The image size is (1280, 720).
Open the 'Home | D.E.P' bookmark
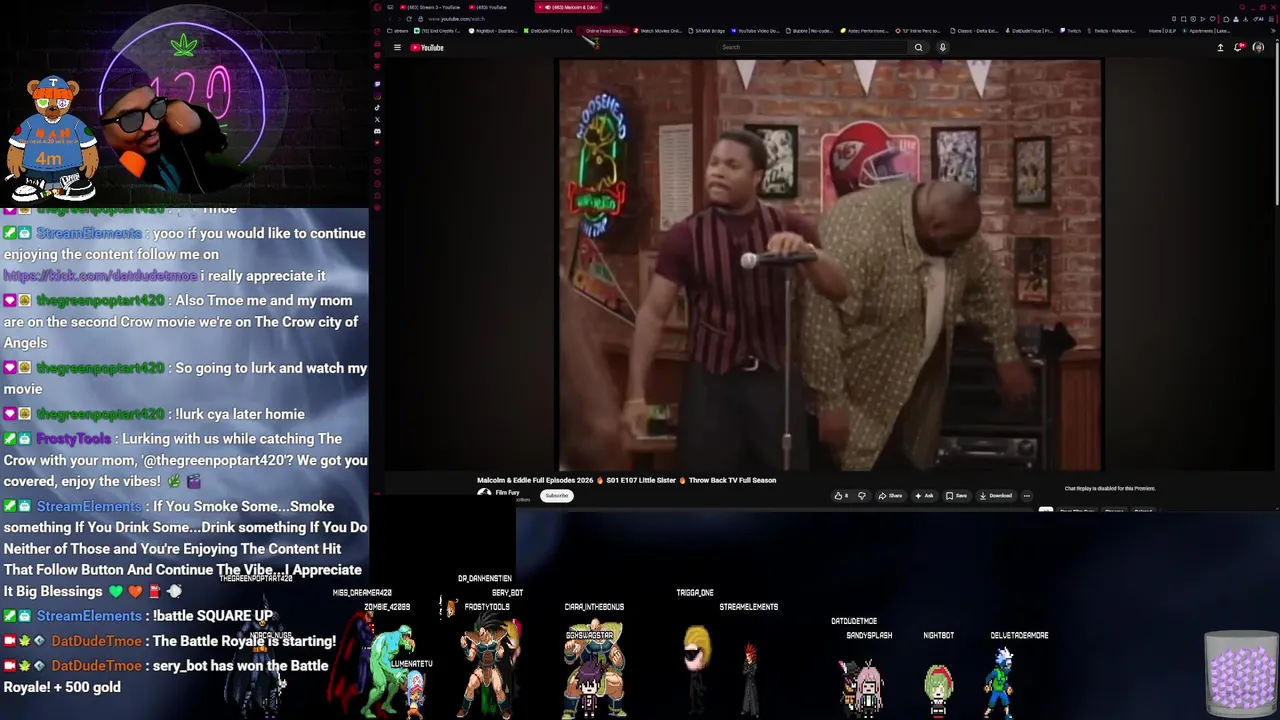pos(1163,31)
